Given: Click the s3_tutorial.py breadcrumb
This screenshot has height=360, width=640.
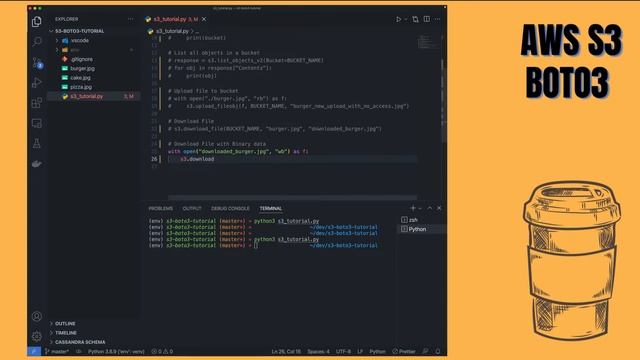Looking at the screenshot, I should point(172,31).
